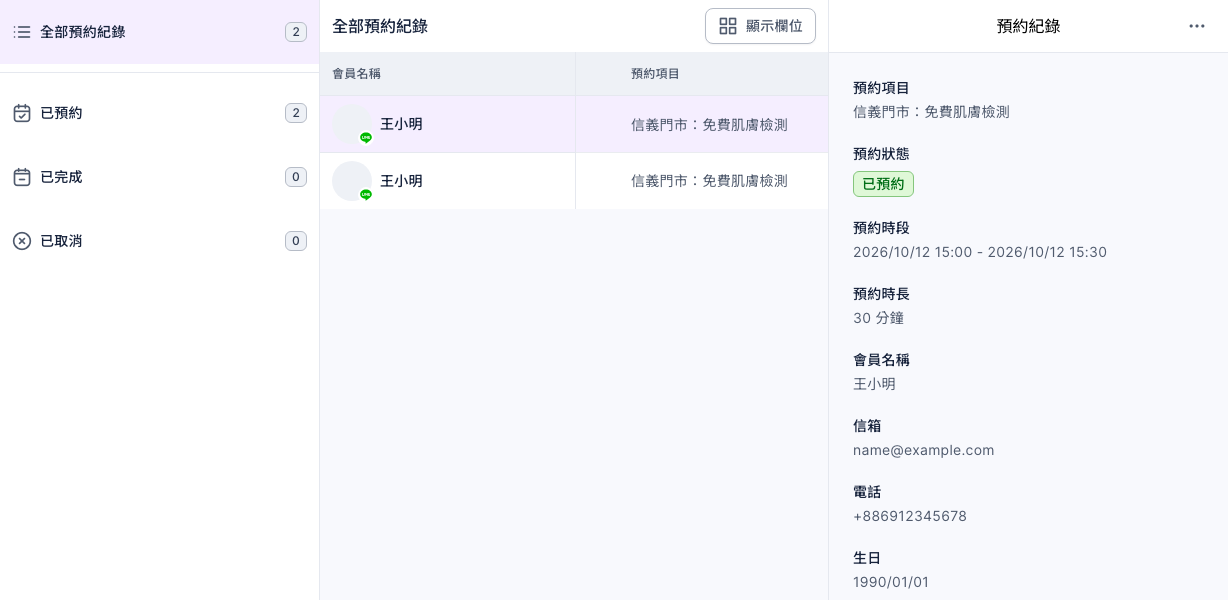Click the grid icon in 顯示欄位 button
The width and height of the screenshot is (1228, 600).
point(728,26)
